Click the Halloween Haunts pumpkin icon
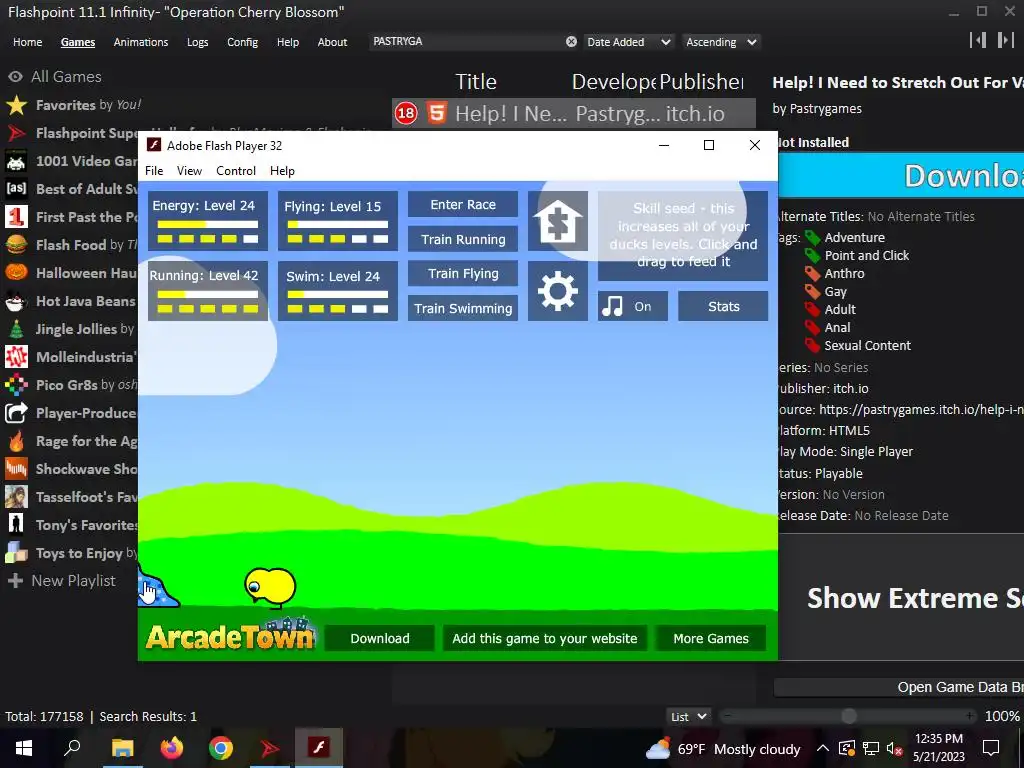 point(16,272)
